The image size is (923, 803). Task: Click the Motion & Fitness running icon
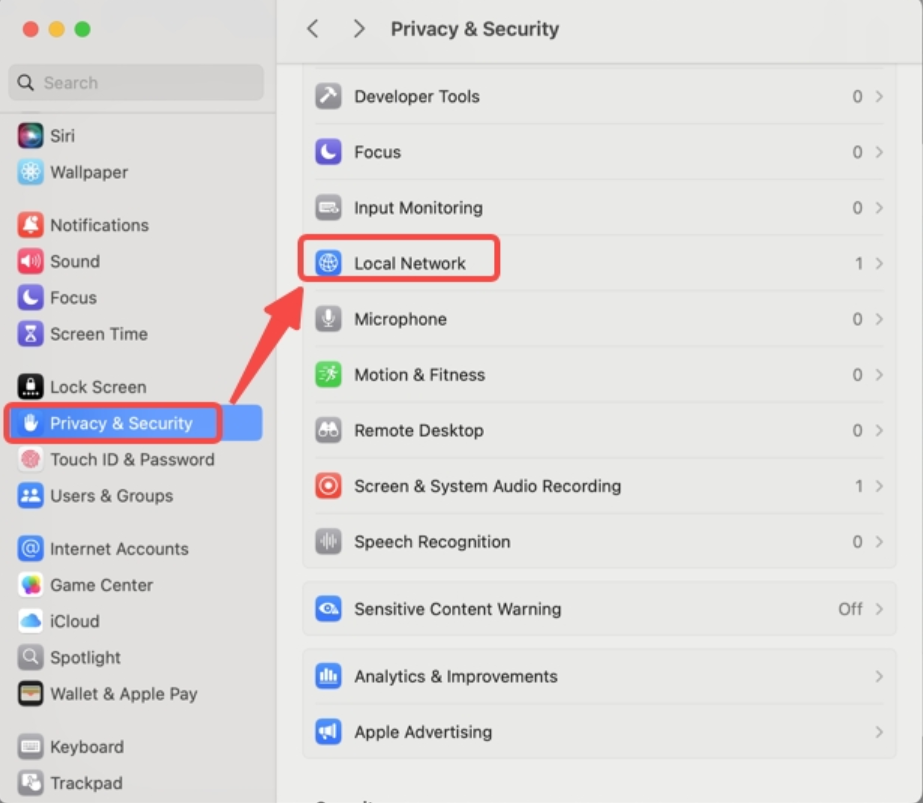pyautogui.click(x=328, y=375)
